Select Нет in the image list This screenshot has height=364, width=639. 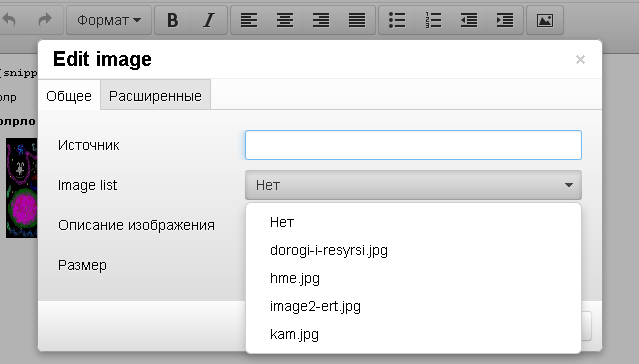click(x=413, y=222)
